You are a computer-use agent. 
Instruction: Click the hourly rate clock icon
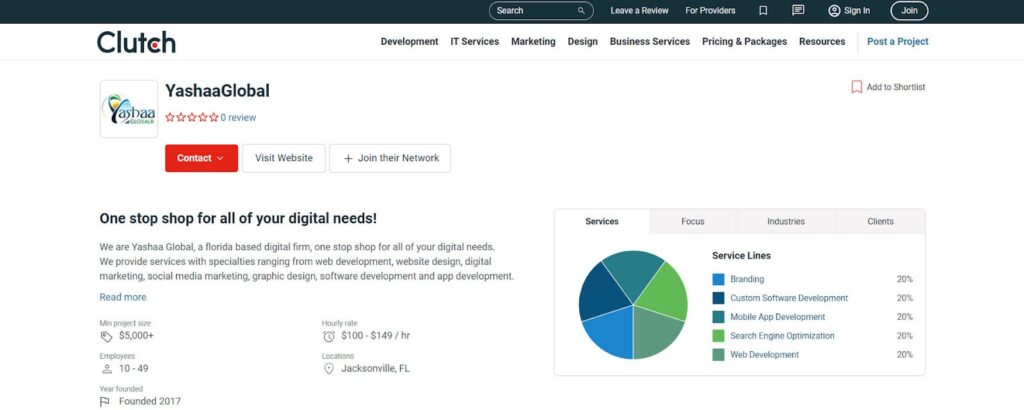328,336
